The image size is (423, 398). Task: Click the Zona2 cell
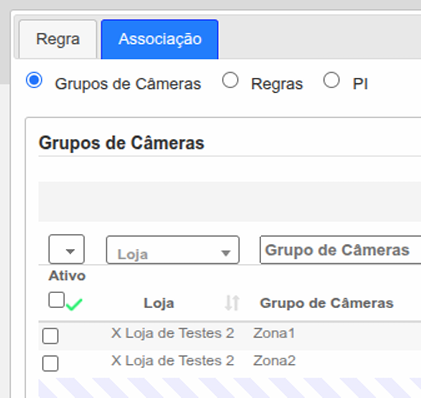tap(274, 361)
